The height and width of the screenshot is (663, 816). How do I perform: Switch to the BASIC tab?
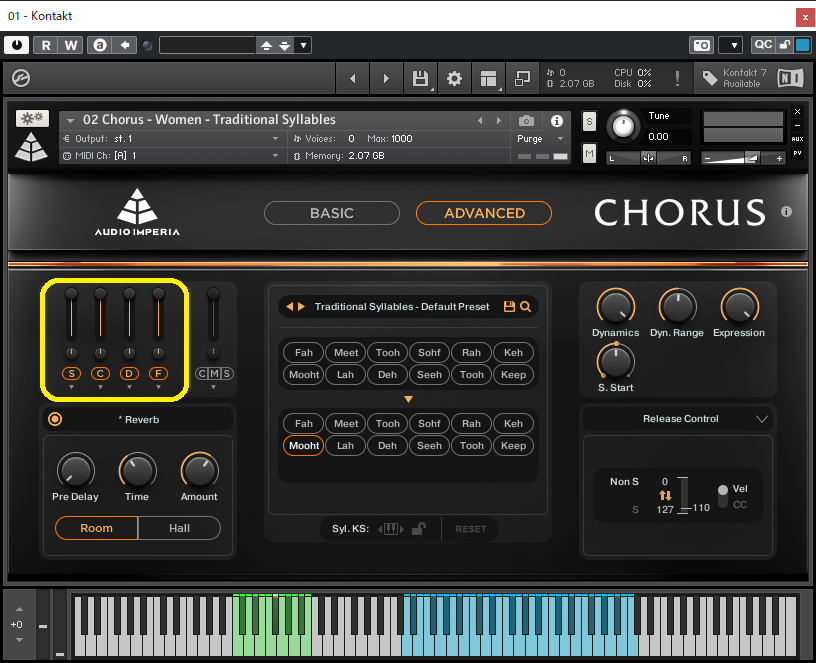332,213
